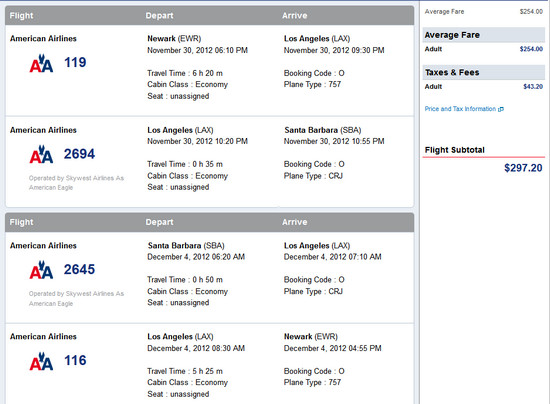Click the Depart column header of first itinerary

(160, 16)
